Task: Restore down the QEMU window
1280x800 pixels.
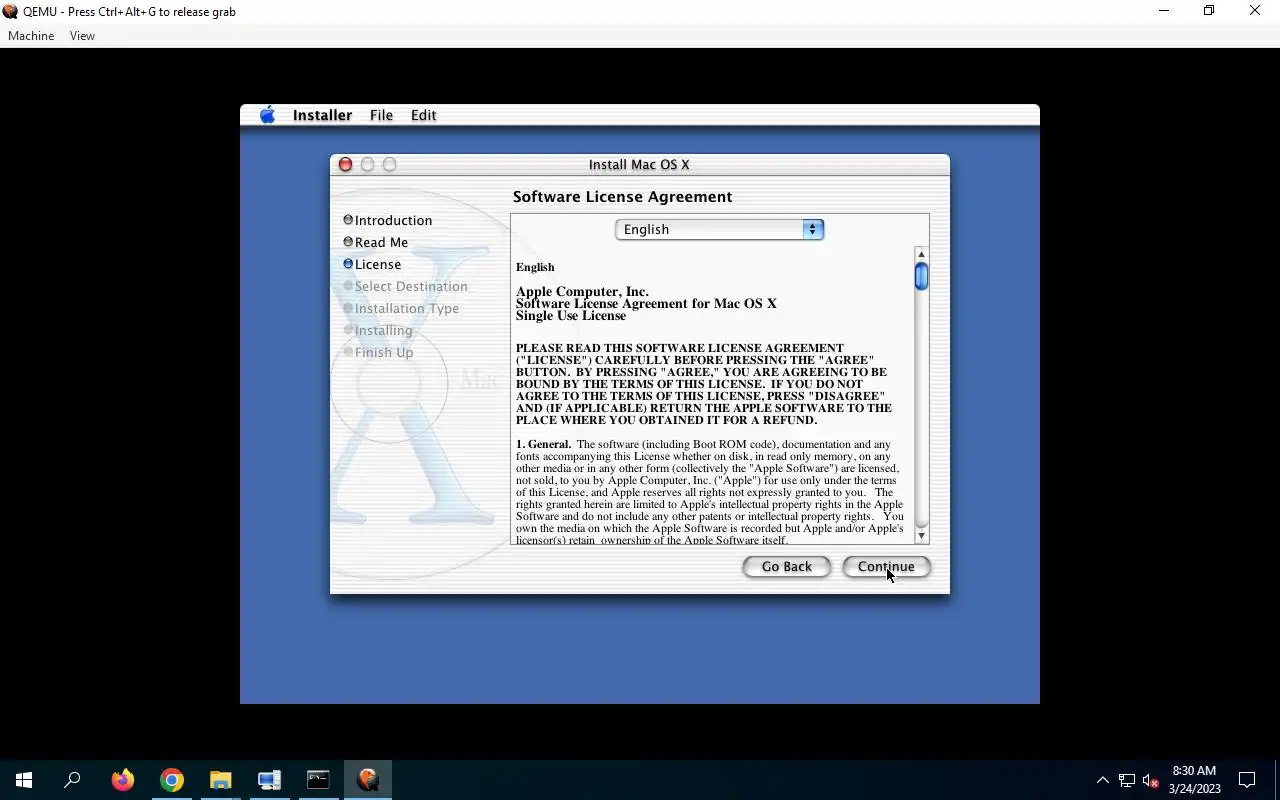Action: pyautogui.click(x=1209, y=11)
